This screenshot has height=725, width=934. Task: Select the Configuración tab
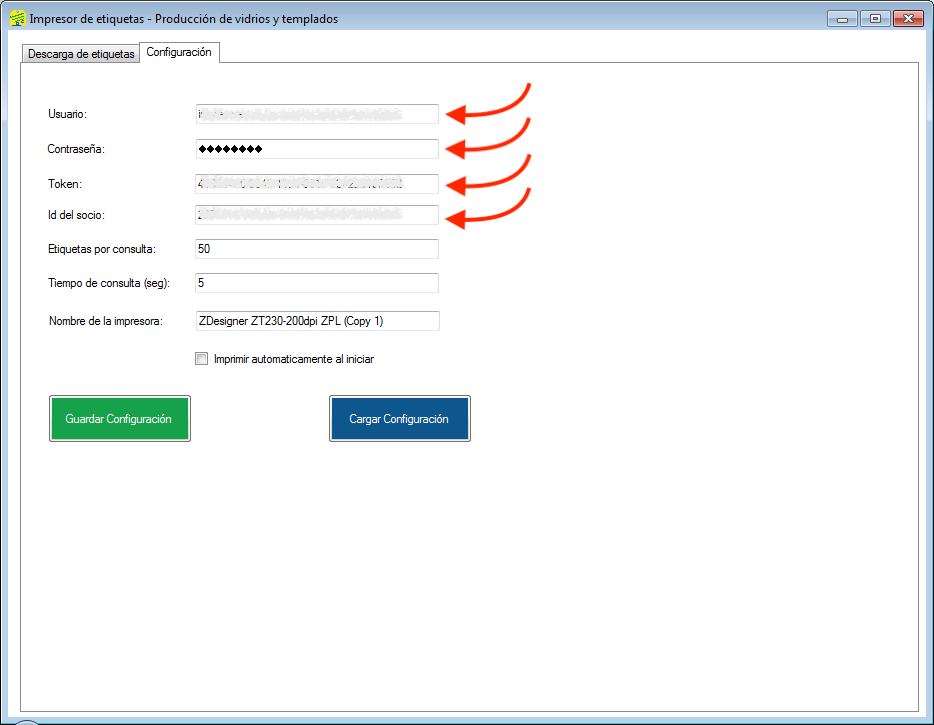pyautogui.click(x=179, y=53)
